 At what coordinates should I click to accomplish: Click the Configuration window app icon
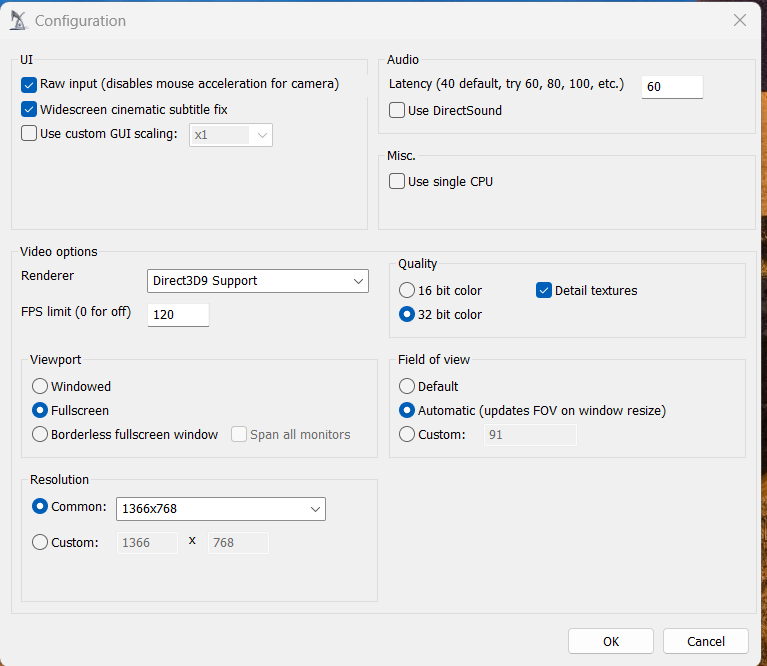coord(18,21)
